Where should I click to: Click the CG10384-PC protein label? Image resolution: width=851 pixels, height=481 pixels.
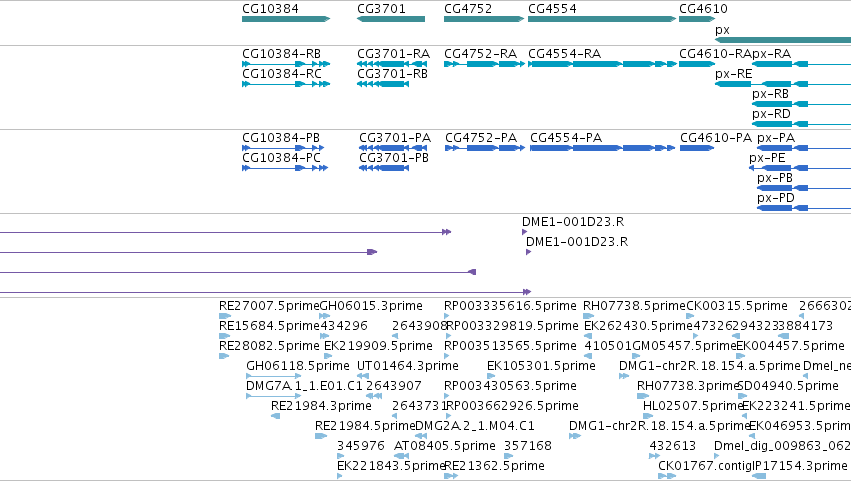point(281,158)
